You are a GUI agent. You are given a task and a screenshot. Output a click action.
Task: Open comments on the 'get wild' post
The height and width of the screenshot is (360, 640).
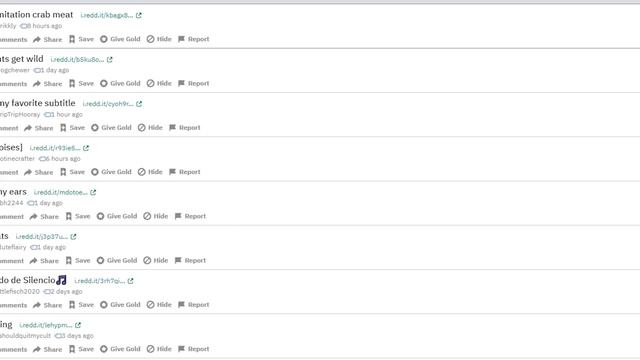(x=13, y=84)
